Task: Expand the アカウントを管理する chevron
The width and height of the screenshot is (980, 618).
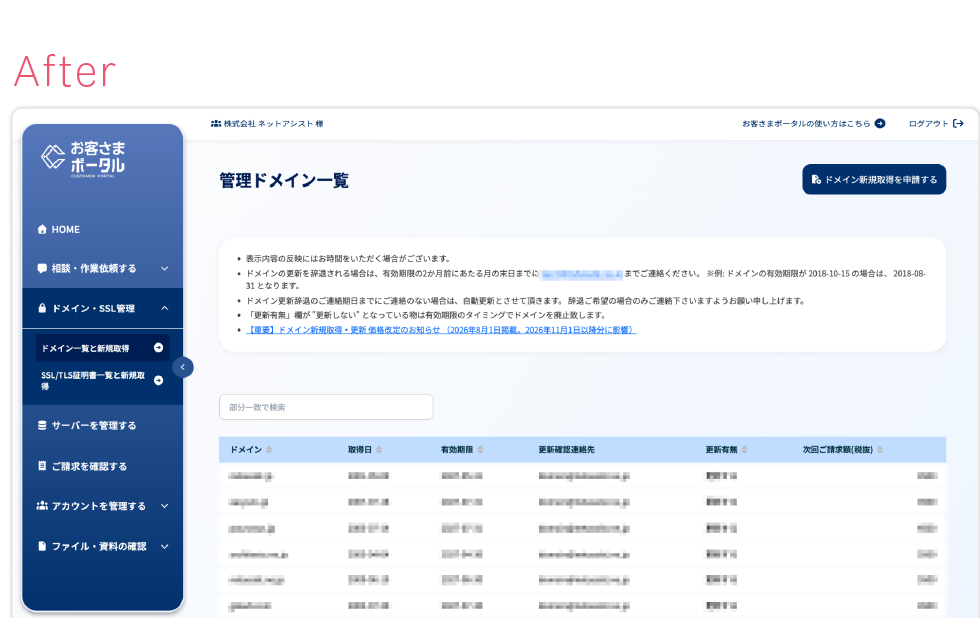Action: point(164,506)
